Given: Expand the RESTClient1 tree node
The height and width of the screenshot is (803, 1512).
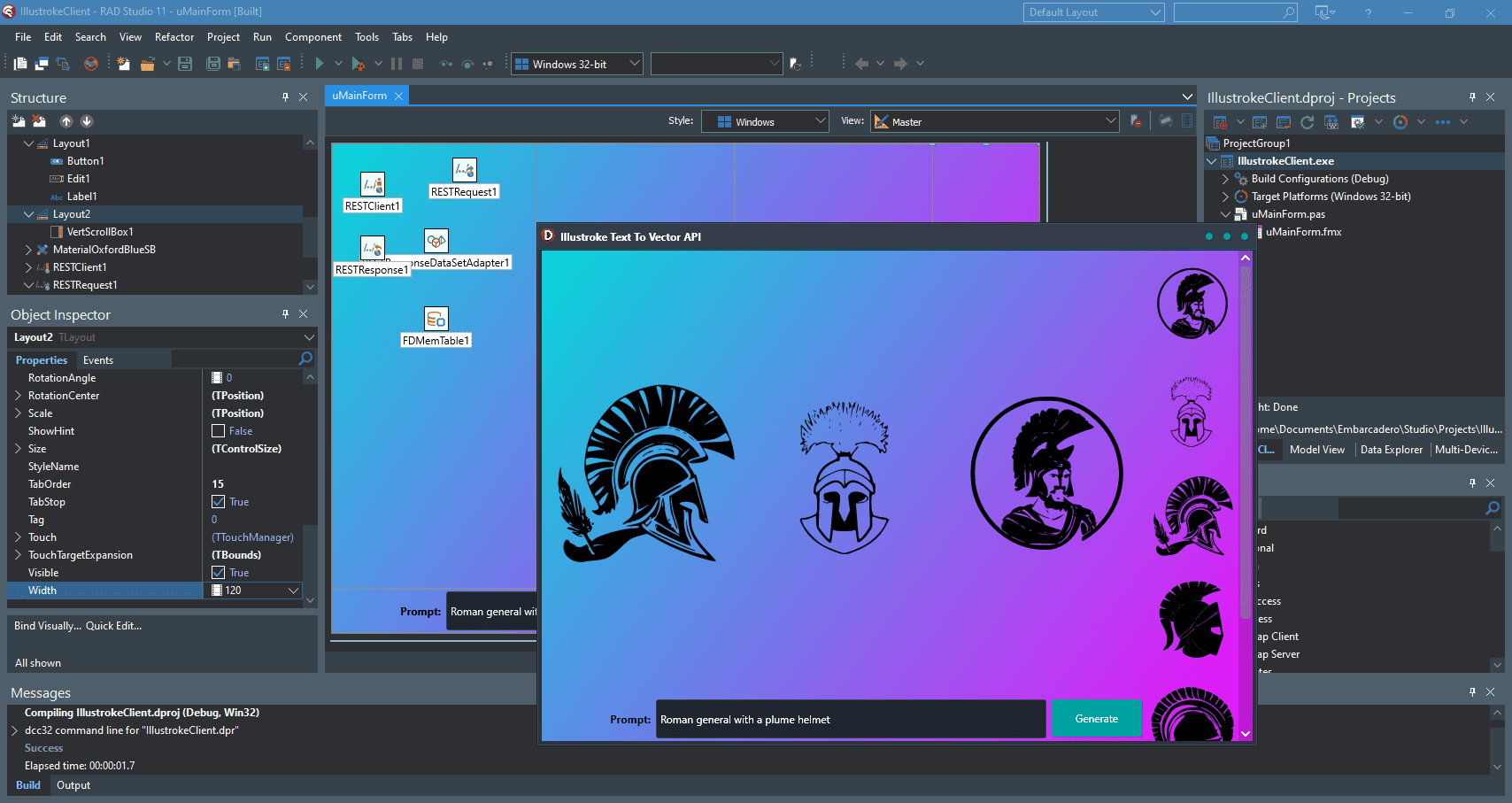Looking at the screenshot, I should [29, 267].
